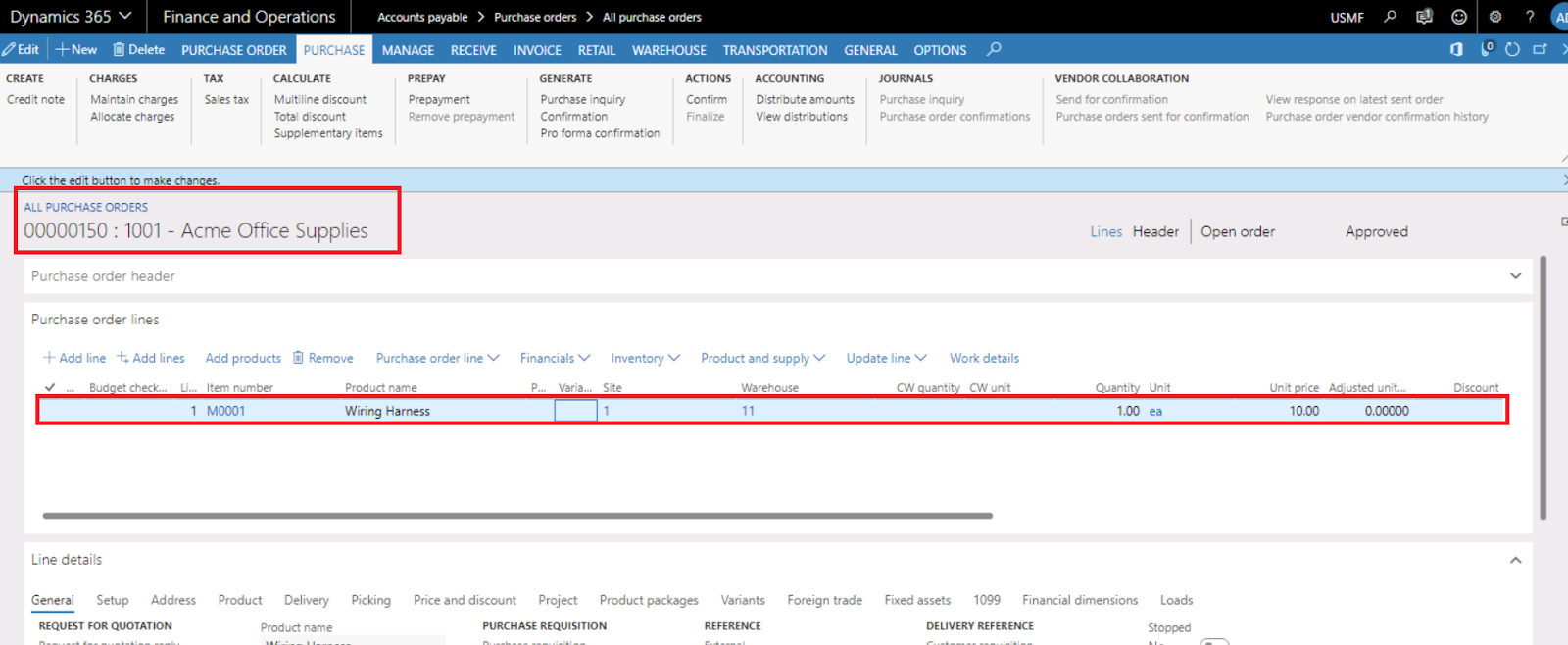Image resolution: width=1568 pixels, height=645 pixels.
Task: Click the unit 'ea' link
Action: tap(1155, 411)
